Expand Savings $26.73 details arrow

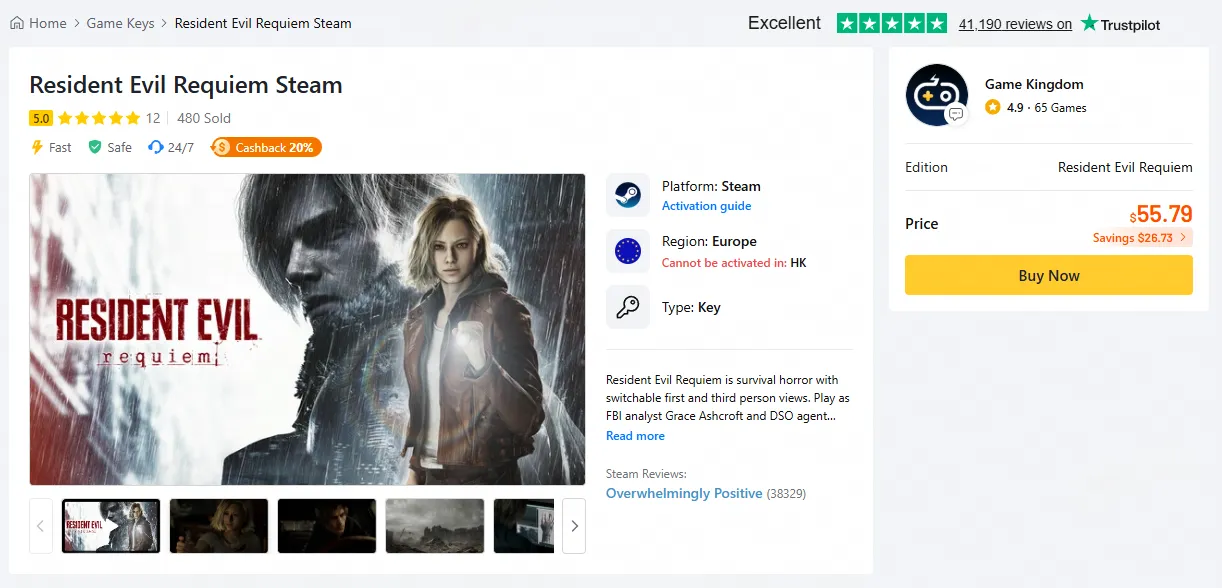(1183, 238)
